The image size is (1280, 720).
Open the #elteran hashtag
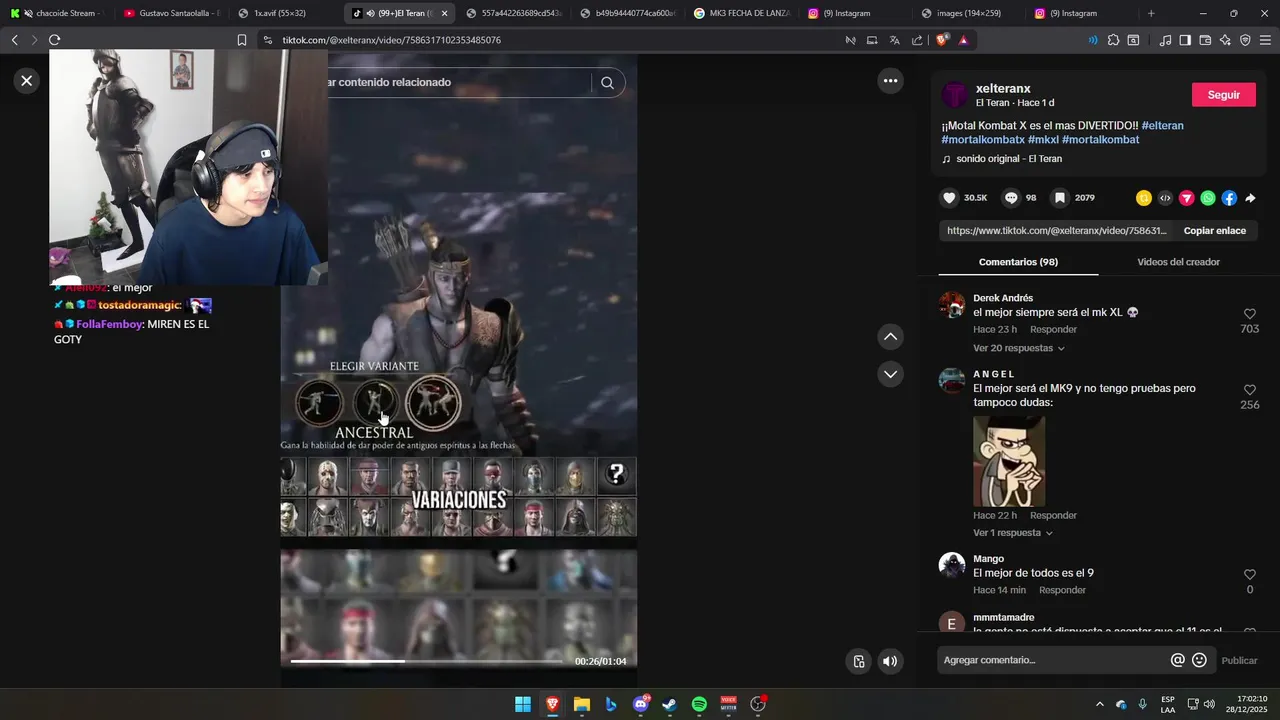click(1162, 125)
